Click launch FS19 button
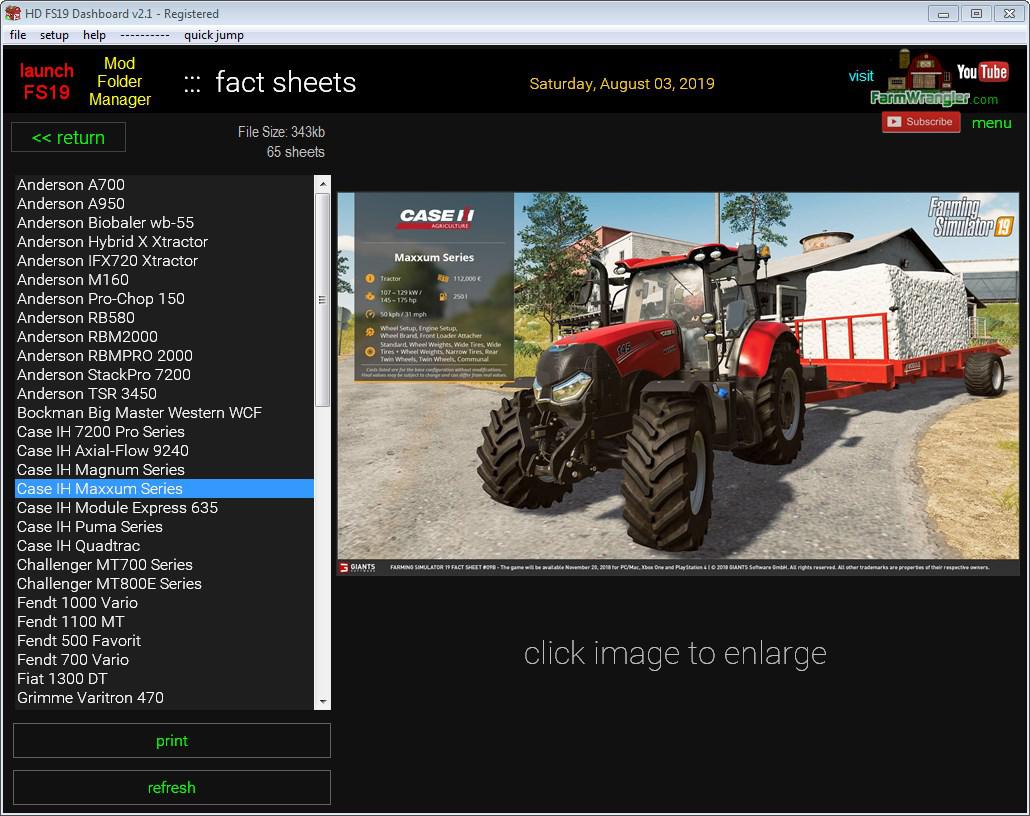Viewport: 1030px width, 816px height. coord(46,81)
